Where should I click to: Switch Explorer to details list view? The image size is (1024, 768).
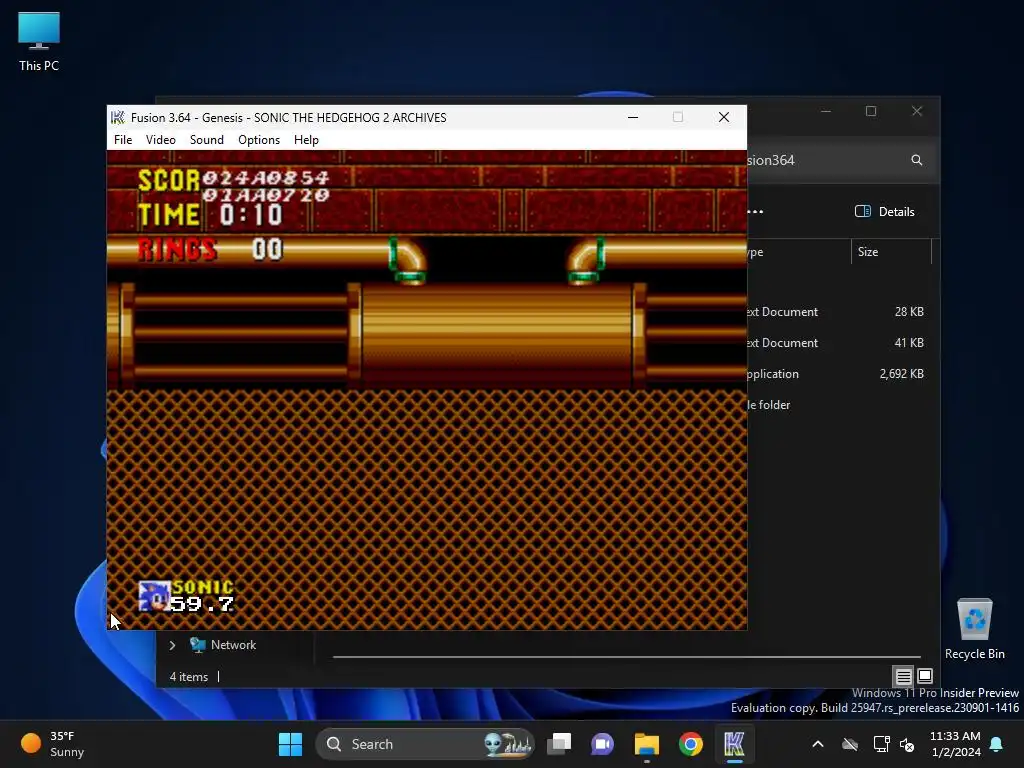coord(903,677)
